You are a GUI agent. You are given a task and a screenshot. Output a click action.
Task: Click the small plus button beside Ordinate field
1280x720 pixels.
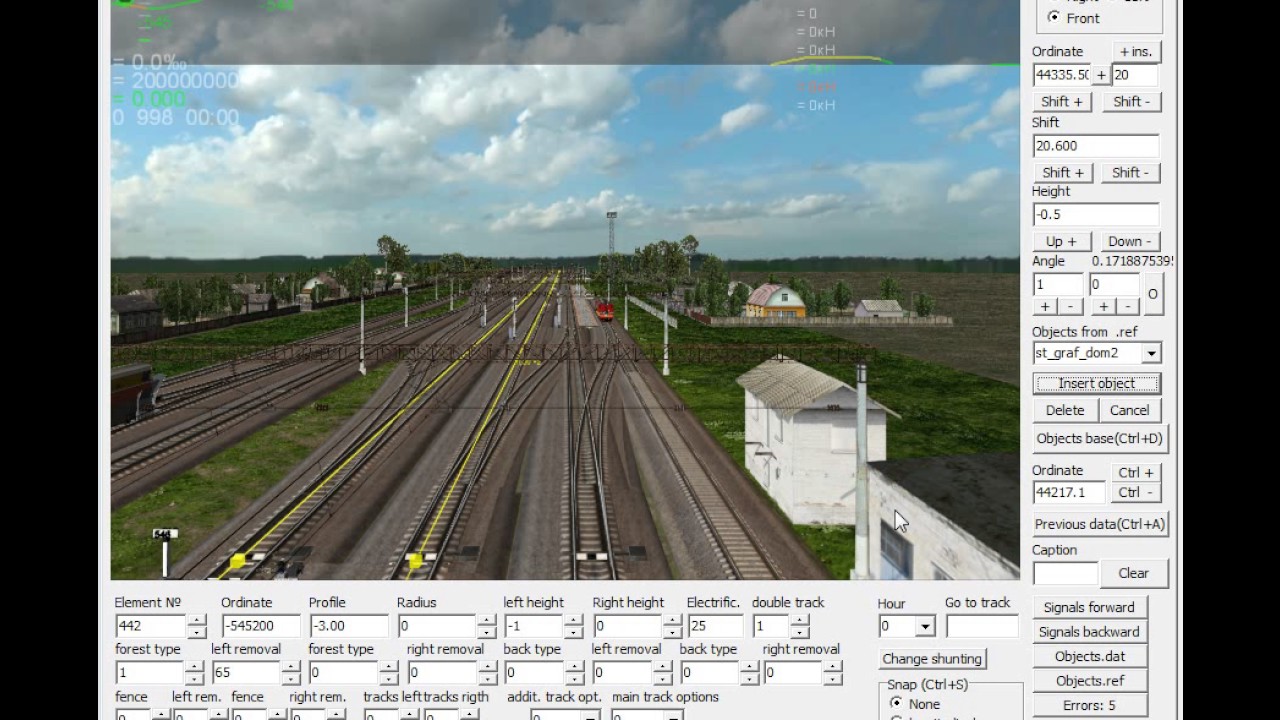click(1101, 75)
